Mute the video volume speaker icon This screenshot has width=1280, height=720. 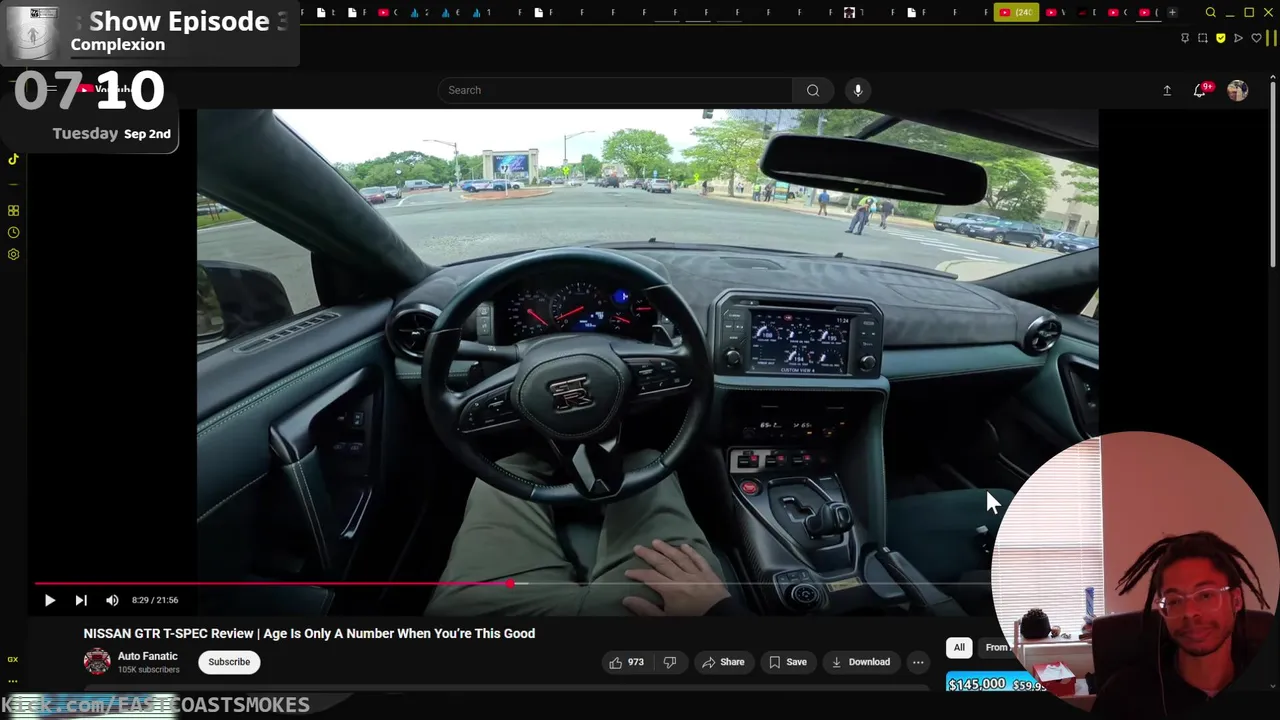[x=112, y=600]
